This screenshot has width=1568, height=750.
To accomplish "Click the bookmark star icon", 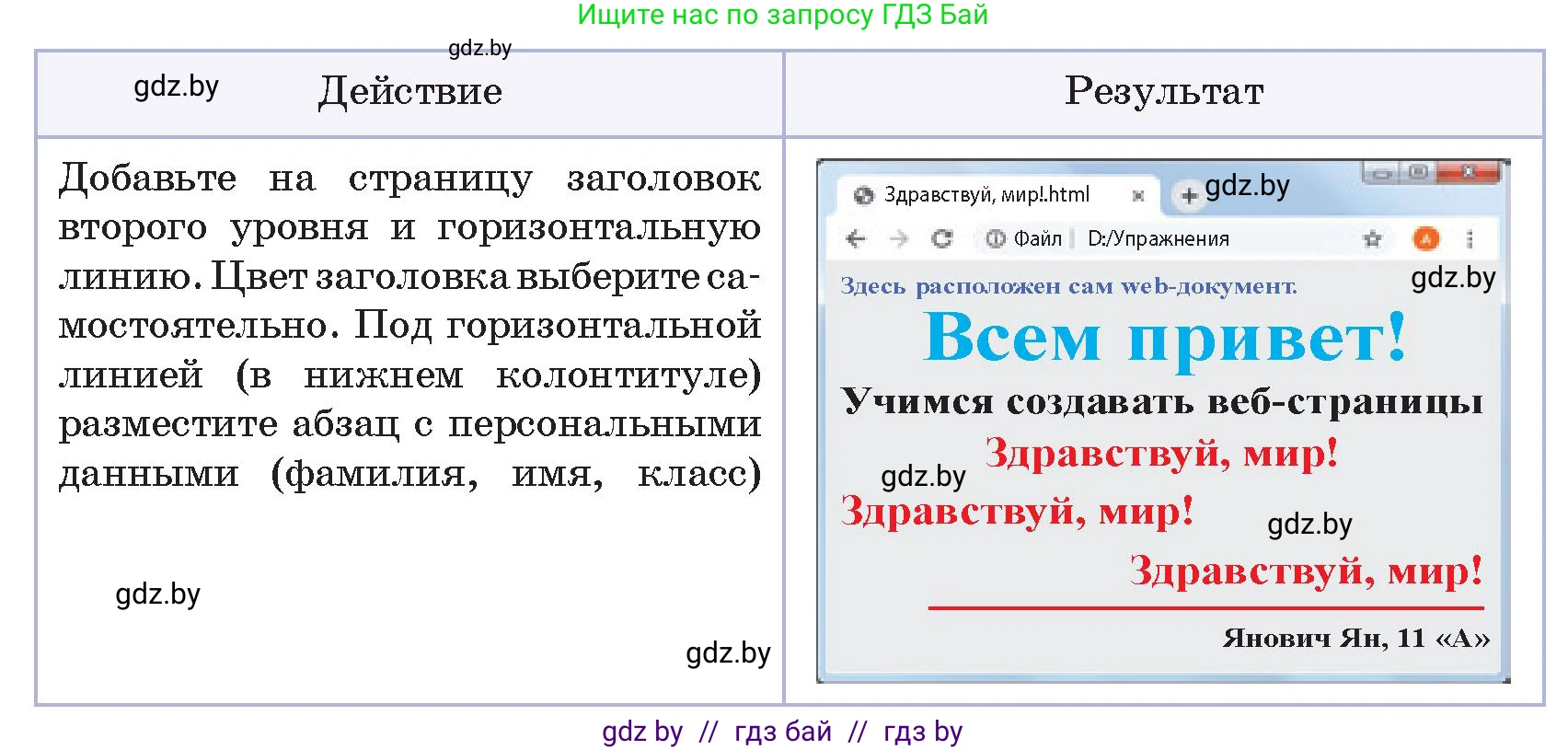I will pos(1372,239).
